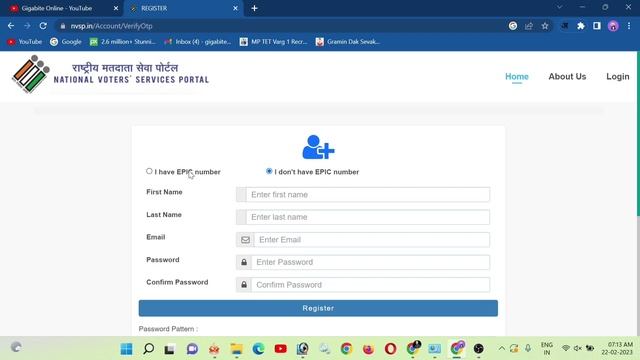Click the tab search dropdown arrow
This screenshot has width=640, height=360.
[560, 7]
